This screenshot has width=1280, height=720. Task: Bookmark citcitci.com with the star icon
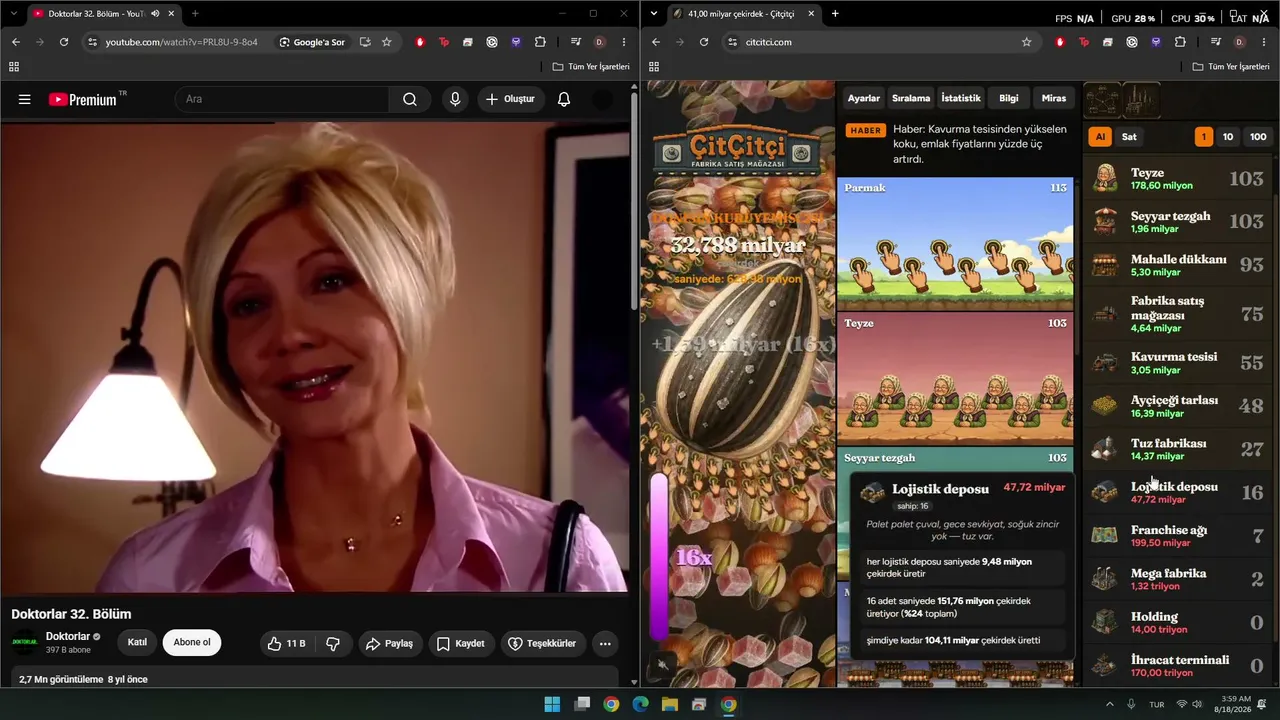pos(1026,42)
